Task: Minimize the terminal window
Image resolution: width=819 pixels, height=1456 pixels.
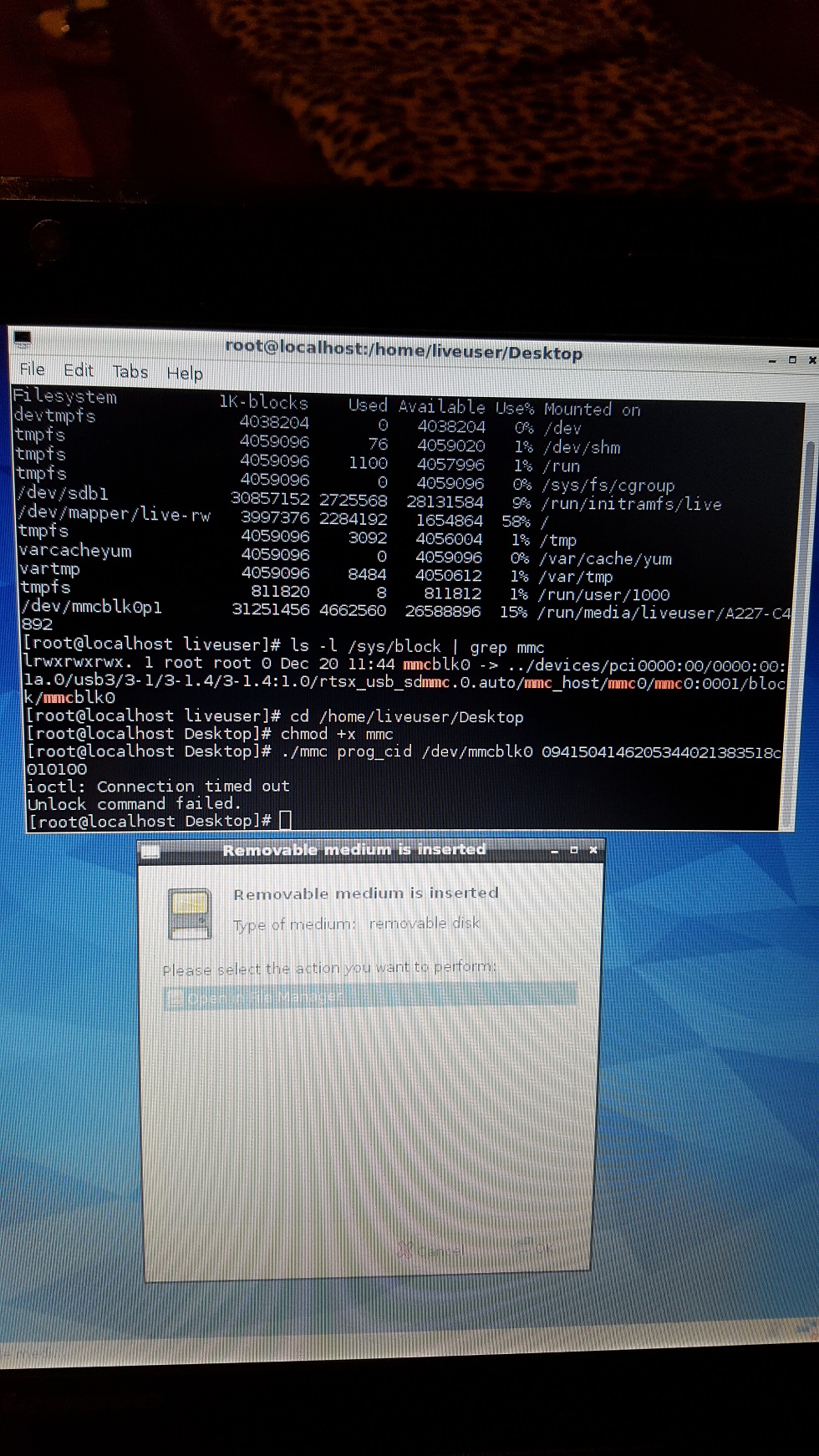Action: click(x=772, y=360)
